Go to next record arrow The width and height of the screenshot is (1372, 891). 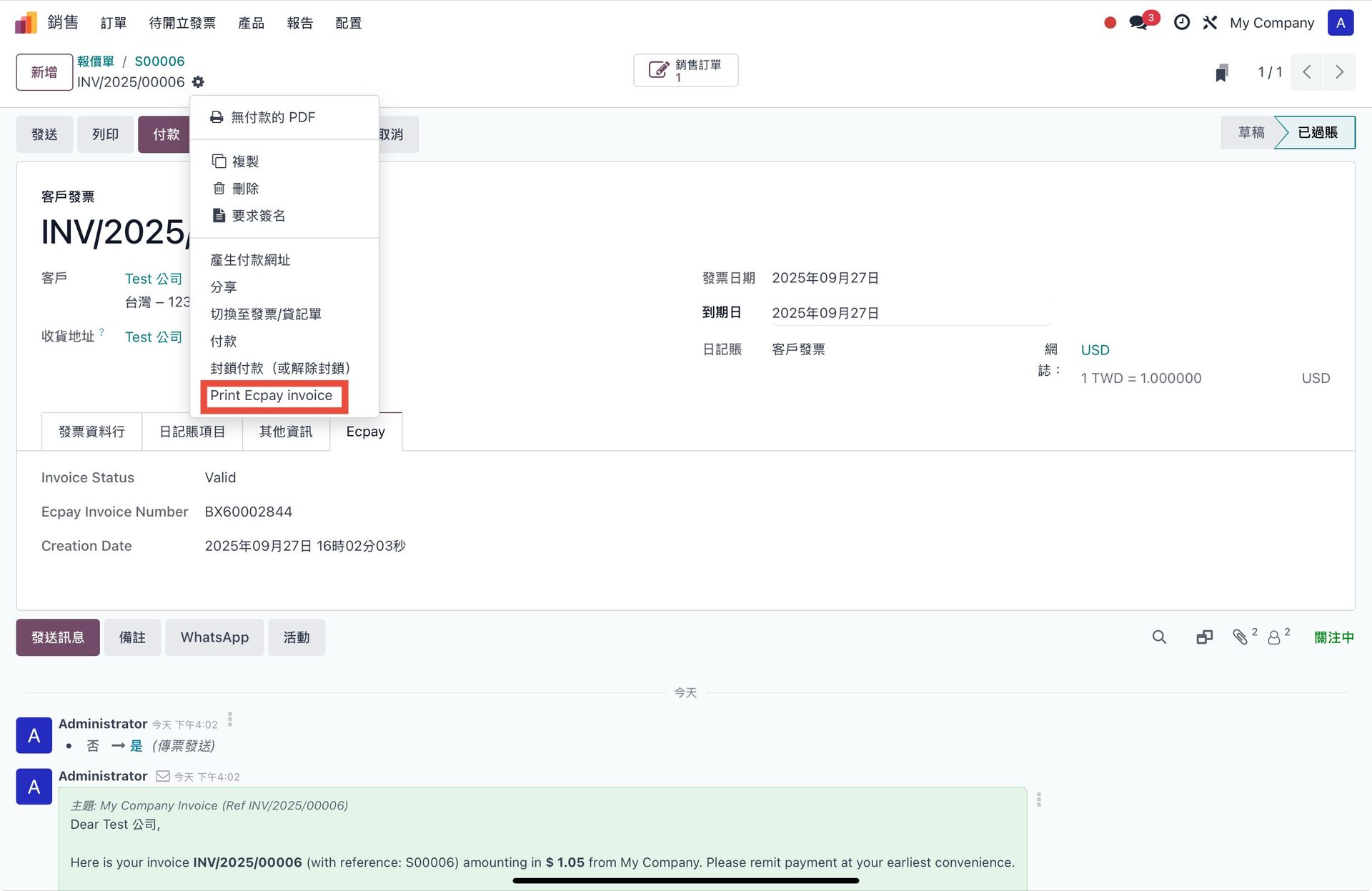click(x=1339, y=72)
